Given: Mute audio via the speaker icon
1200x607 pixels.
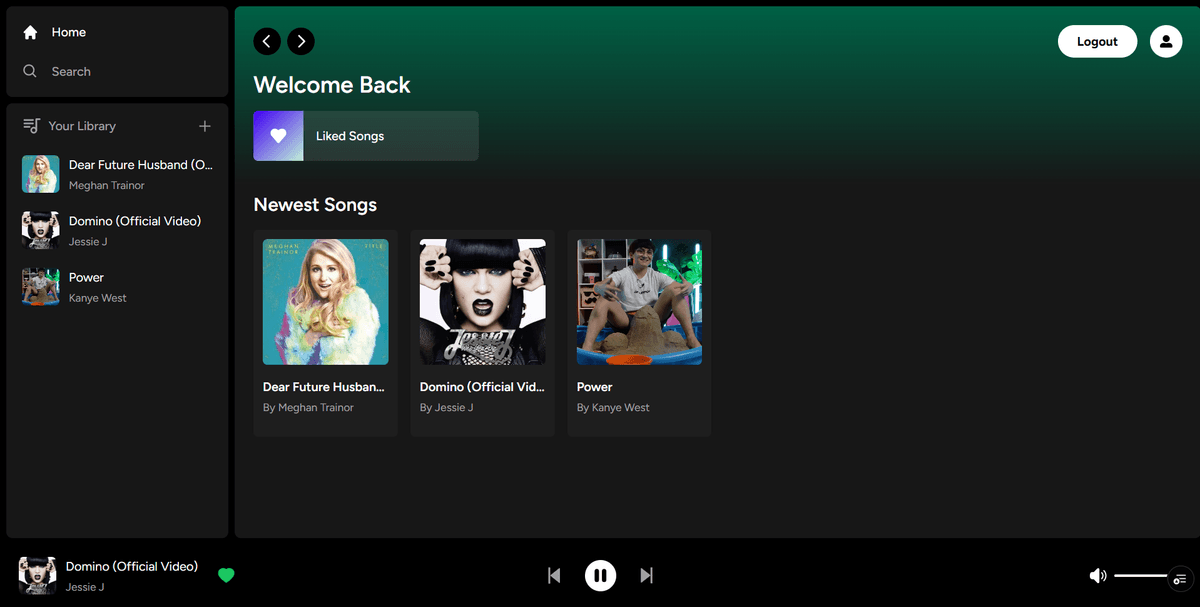Looking at the screenshot, I should (1097, 575).
